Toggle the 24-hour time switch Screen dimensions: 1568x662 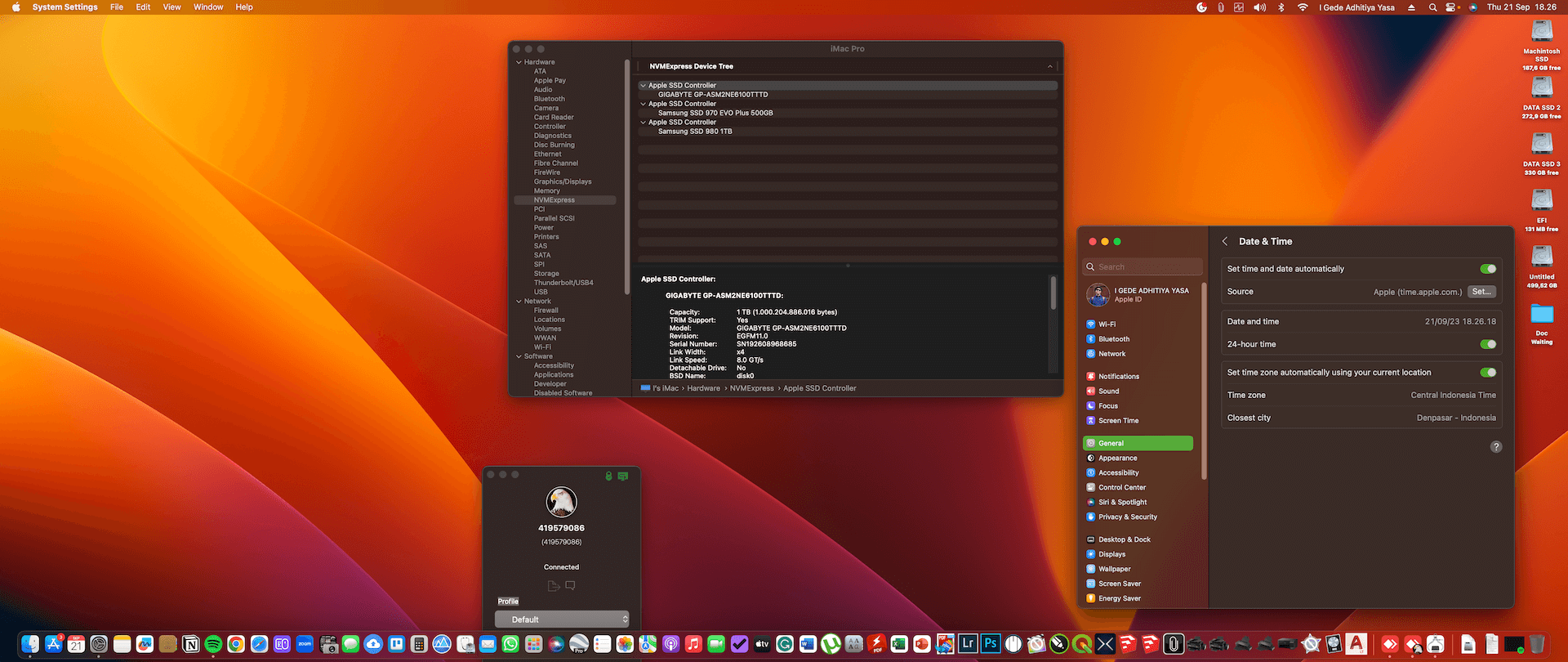coord(1488,344)
